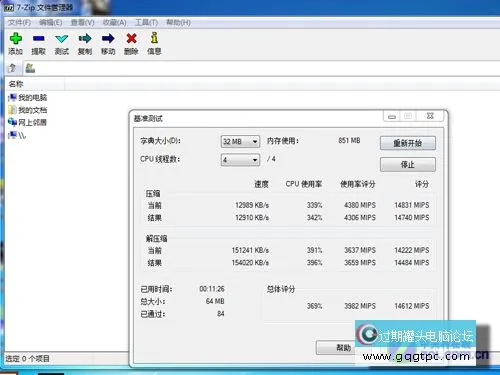Open the CPU threads dropdown showing 4
The width and height of the screenshot is (500, 375).
point(240,160)
